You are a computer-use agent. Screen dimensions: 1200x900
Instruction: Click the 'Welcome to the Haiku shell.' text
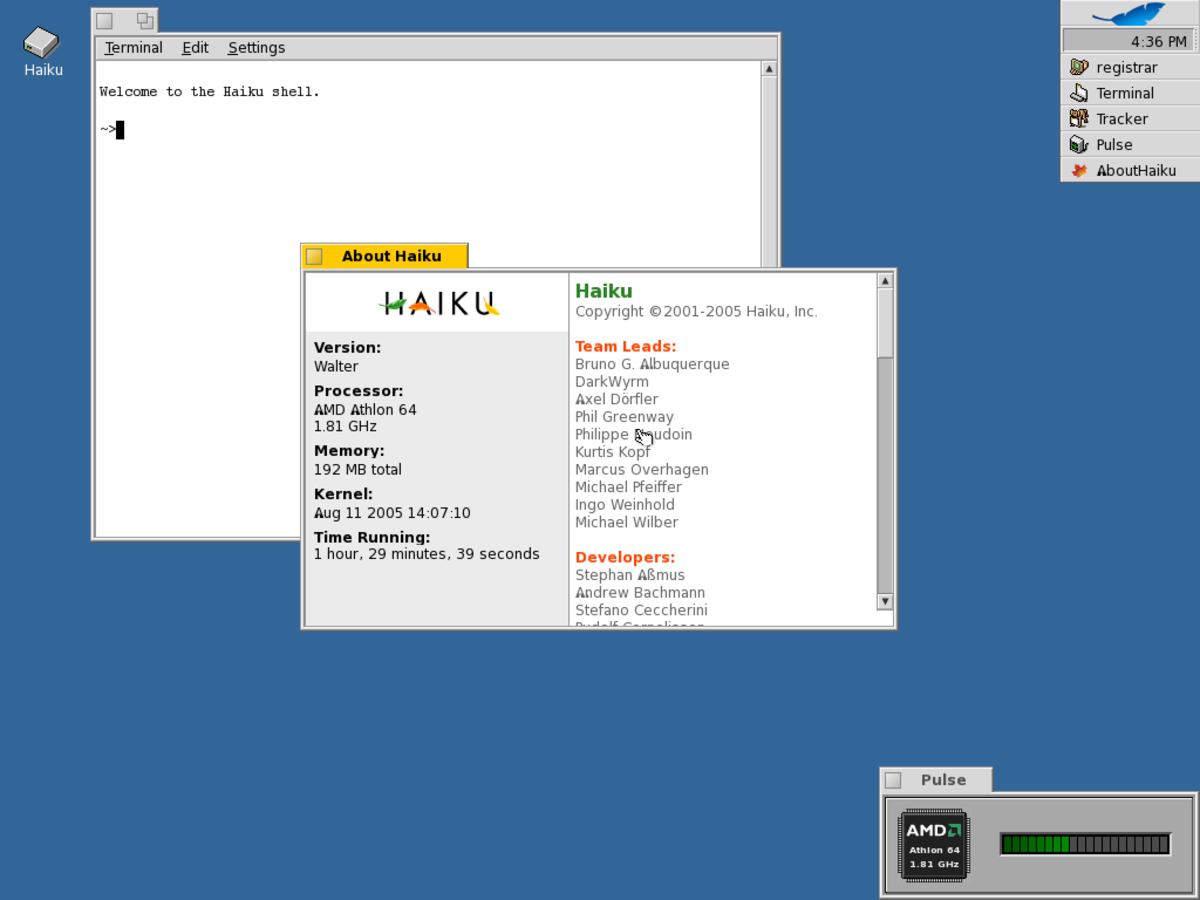point(210,92)
